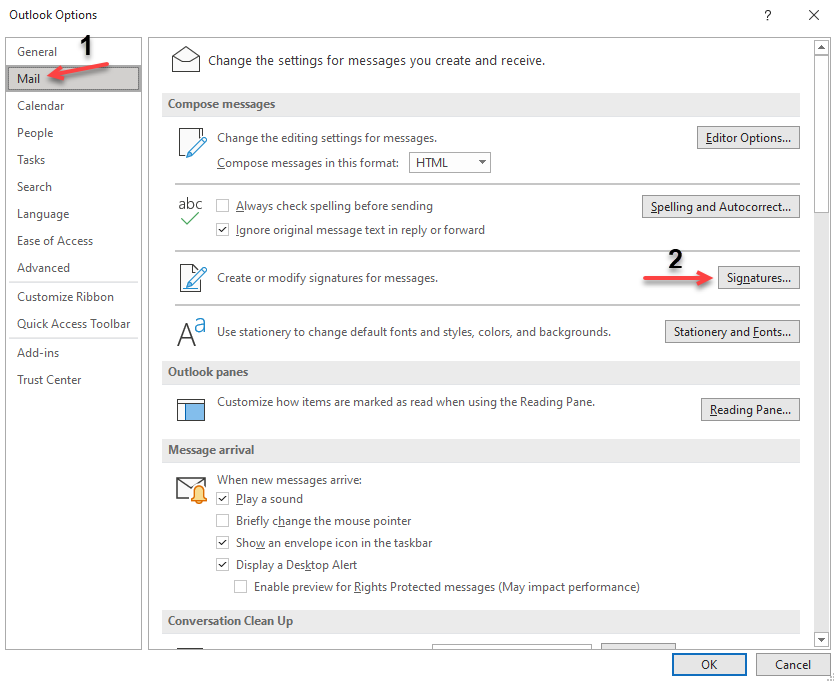Click the signature pen icon
Screen dimensions: 834x683
(193, 278)
